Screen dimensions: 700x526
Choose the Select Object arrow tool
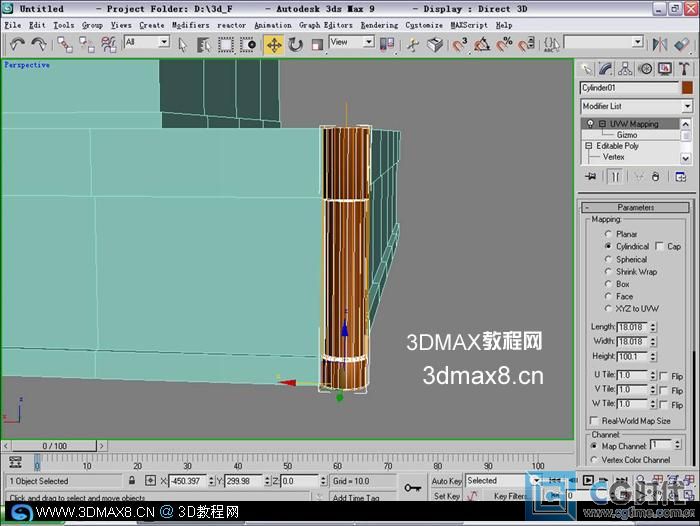(182, 44)
